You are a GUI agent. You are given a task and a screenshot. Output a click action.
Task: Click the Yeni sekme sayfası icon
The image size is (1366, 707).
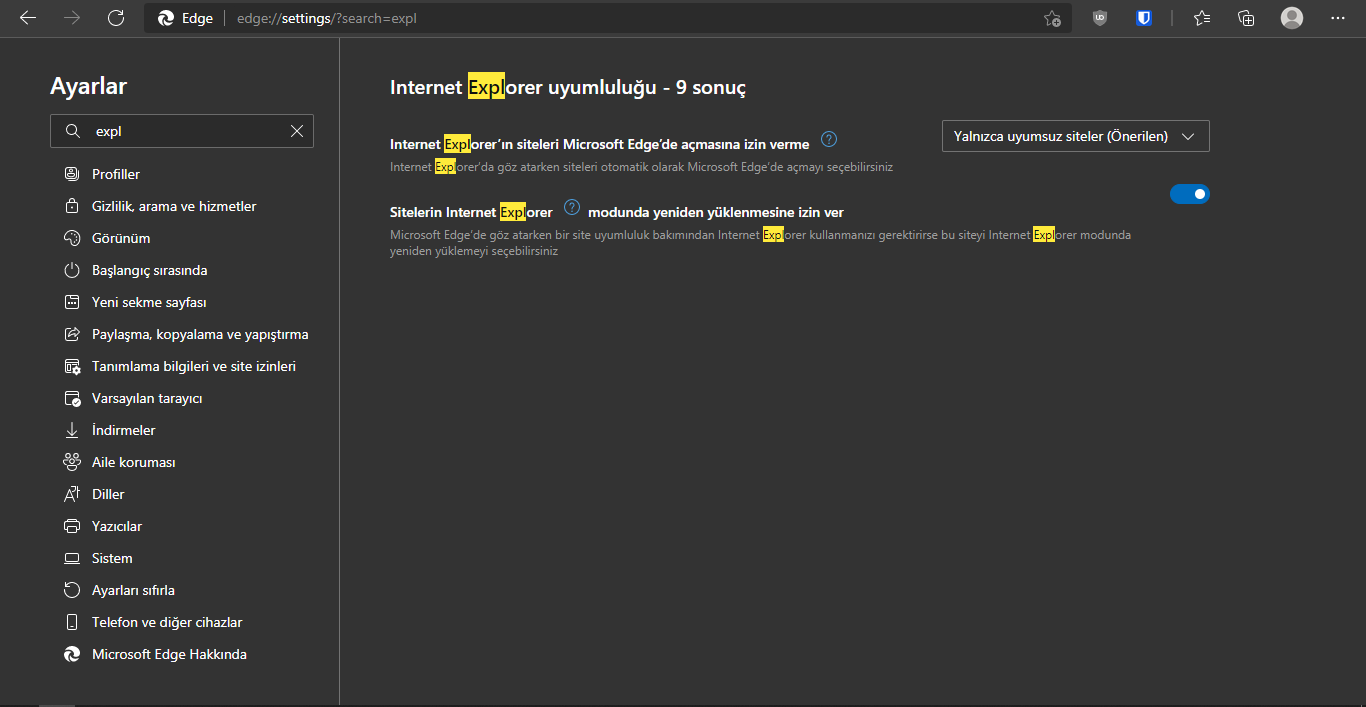(72, 302)
